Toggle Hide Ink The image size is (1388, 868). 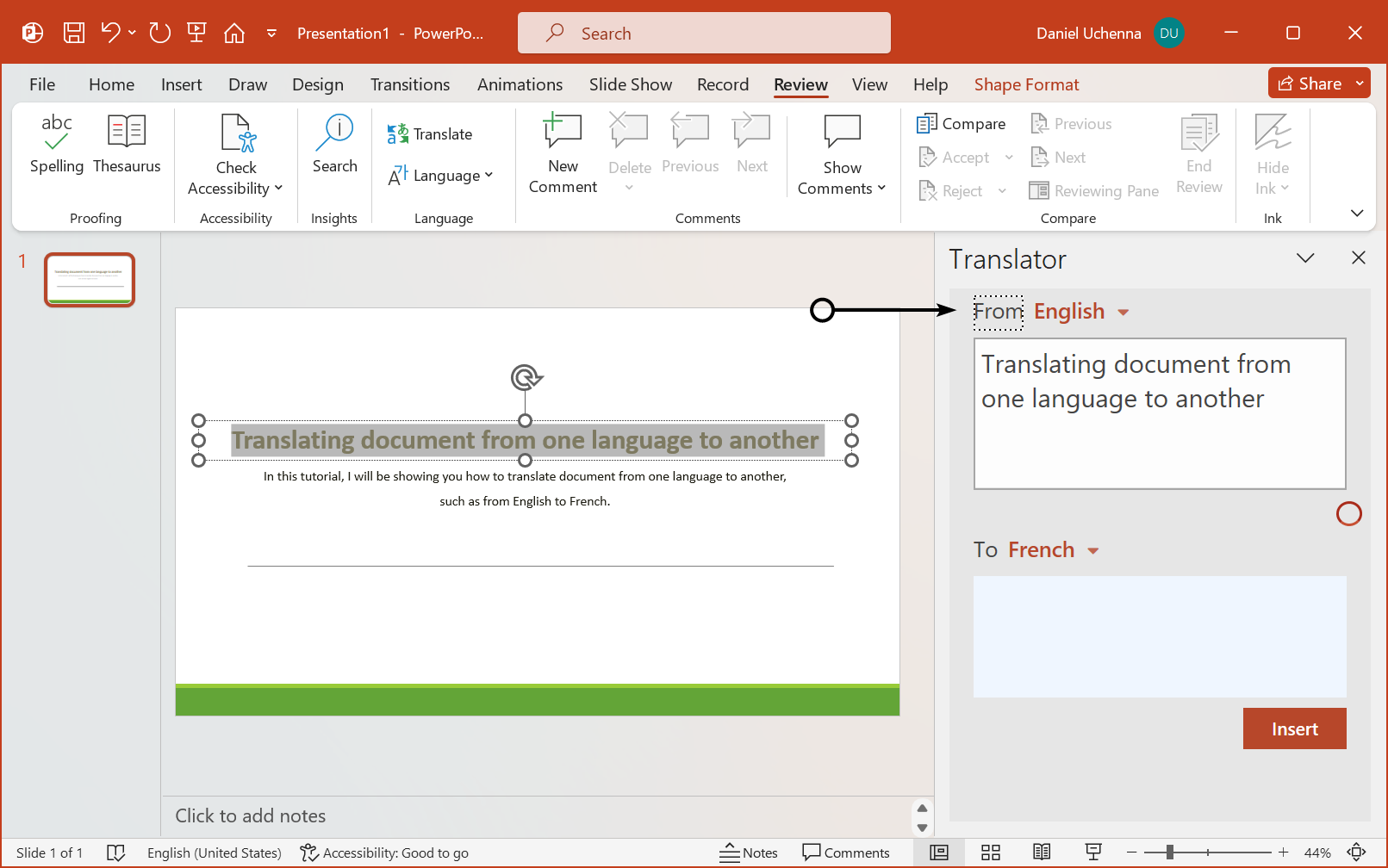pos(1273,155)
